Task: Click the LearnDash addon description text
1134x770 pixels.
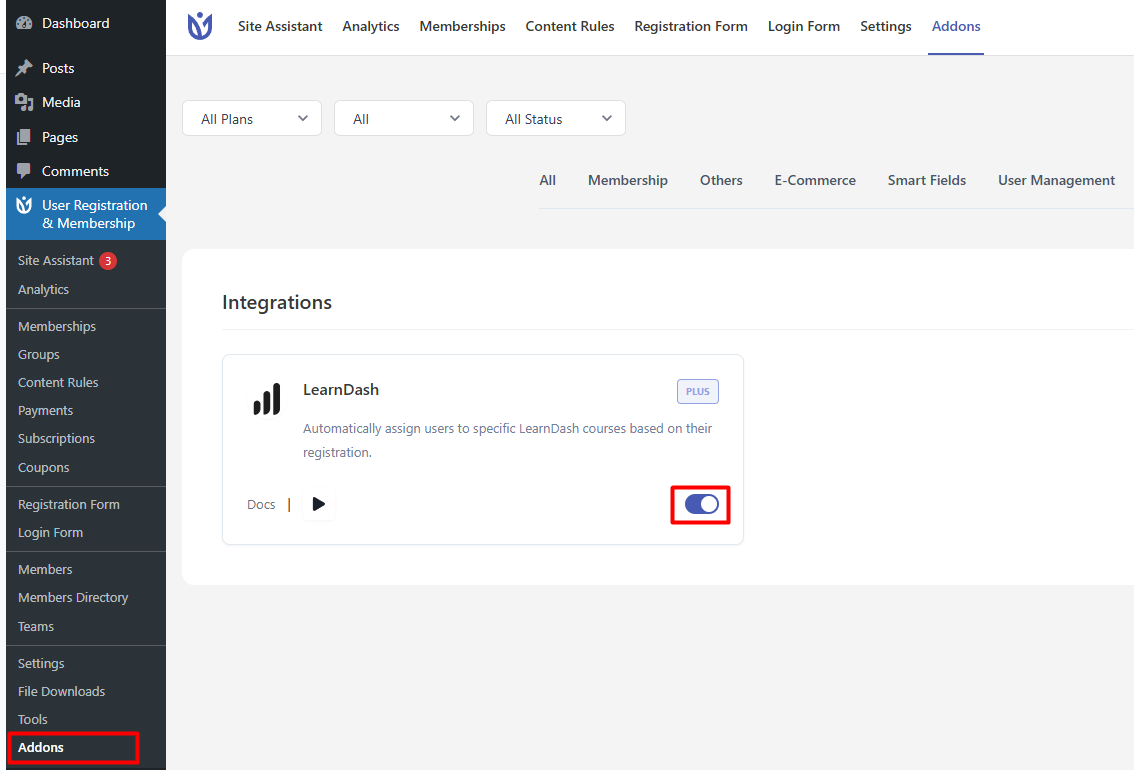Action: (x=508, y=440)
